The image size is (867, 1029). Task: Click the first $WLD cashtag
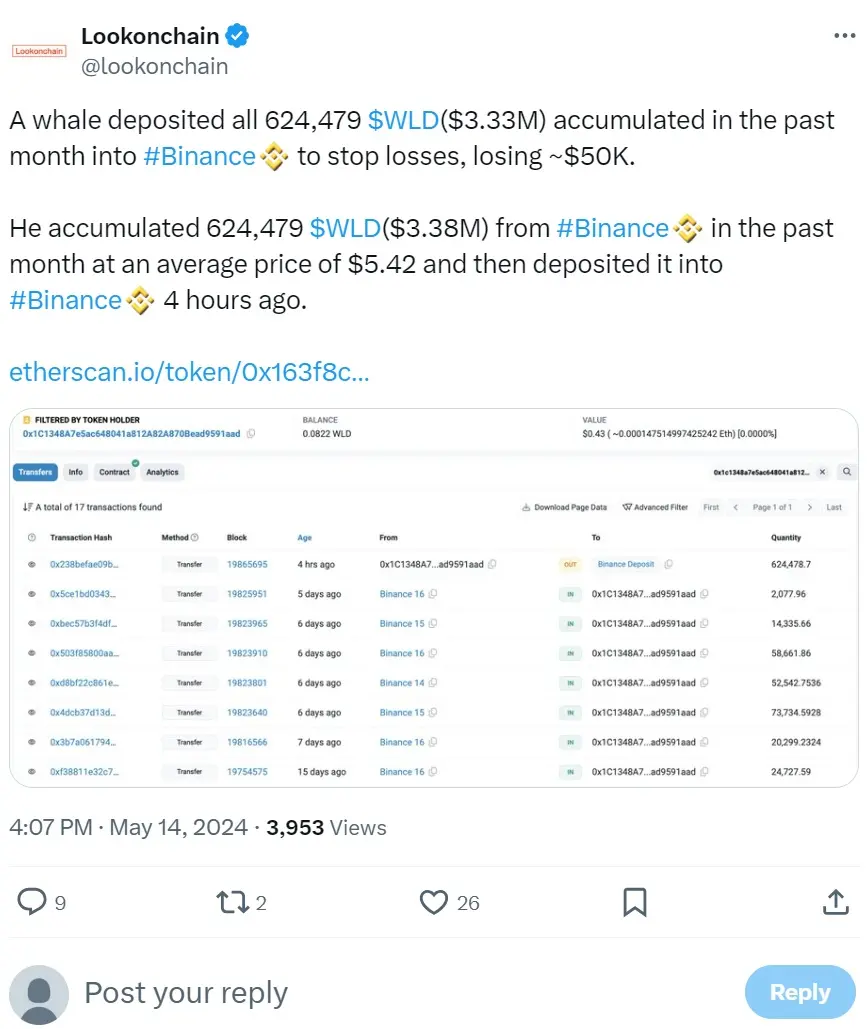click(403, 120)
